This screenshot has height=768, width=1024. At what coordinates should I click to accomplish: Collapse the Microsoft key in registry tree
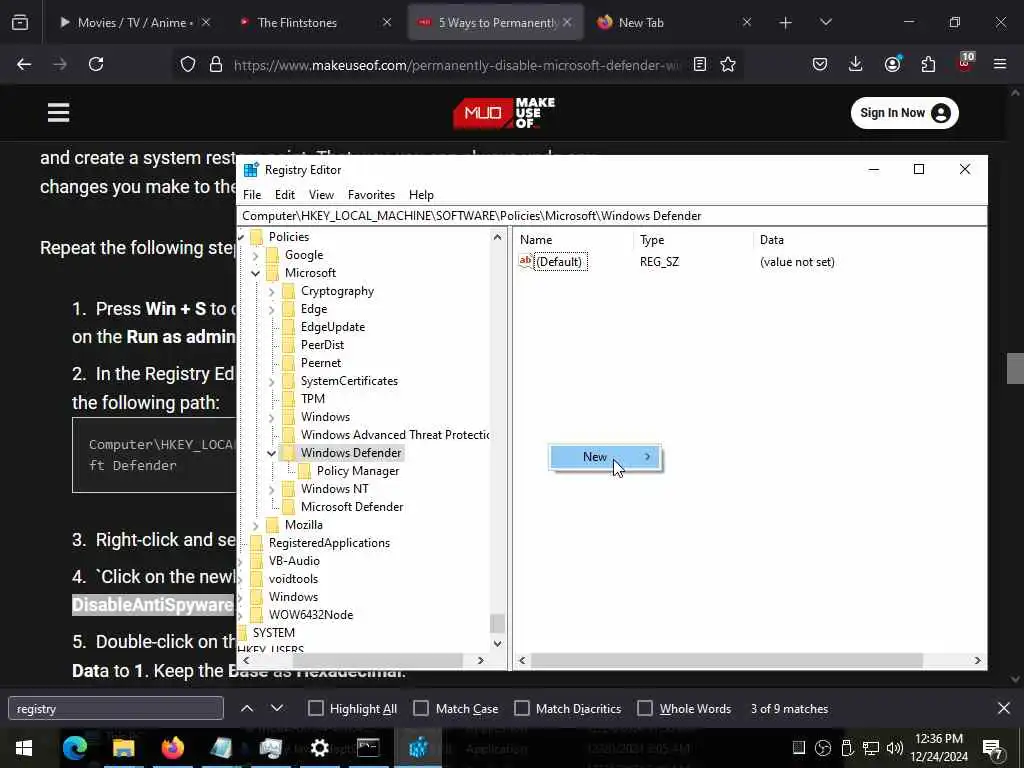[255, 273]
